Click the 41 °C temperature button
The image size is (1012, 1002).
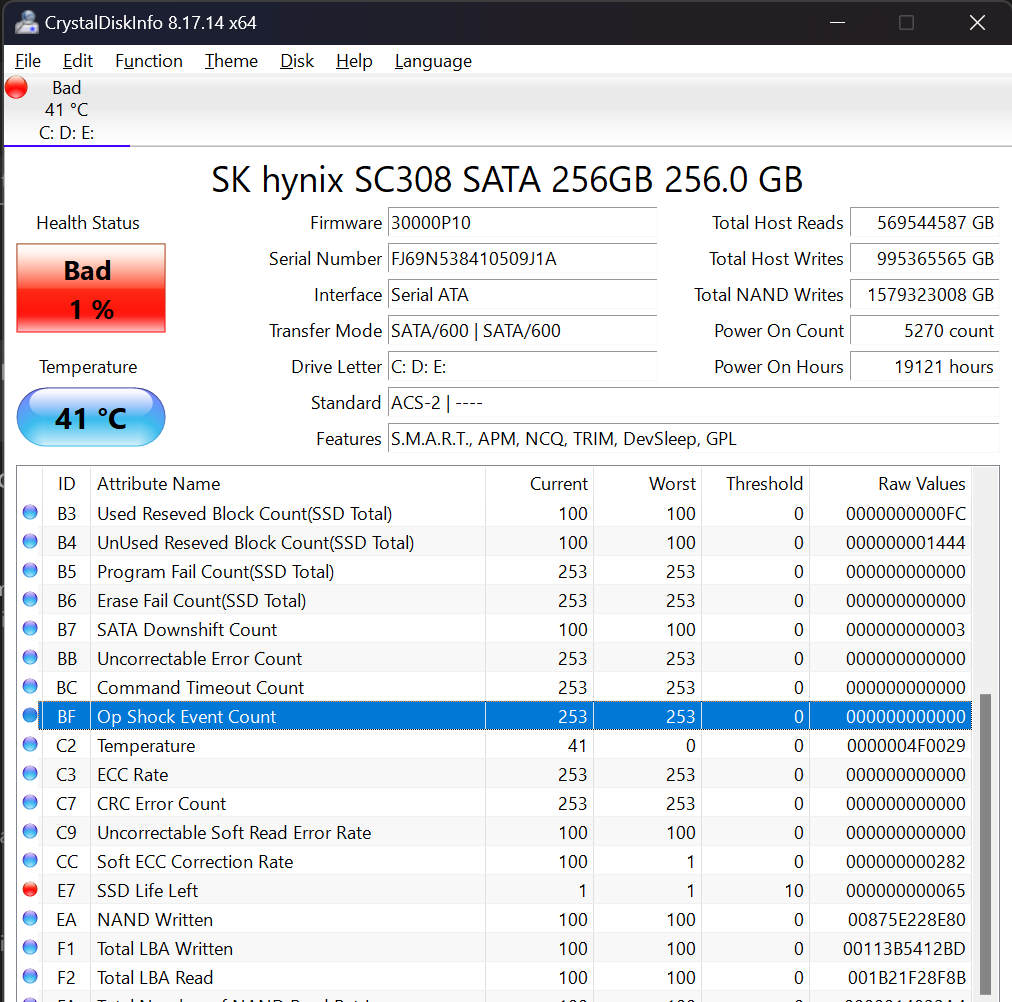tap(91, 417)
